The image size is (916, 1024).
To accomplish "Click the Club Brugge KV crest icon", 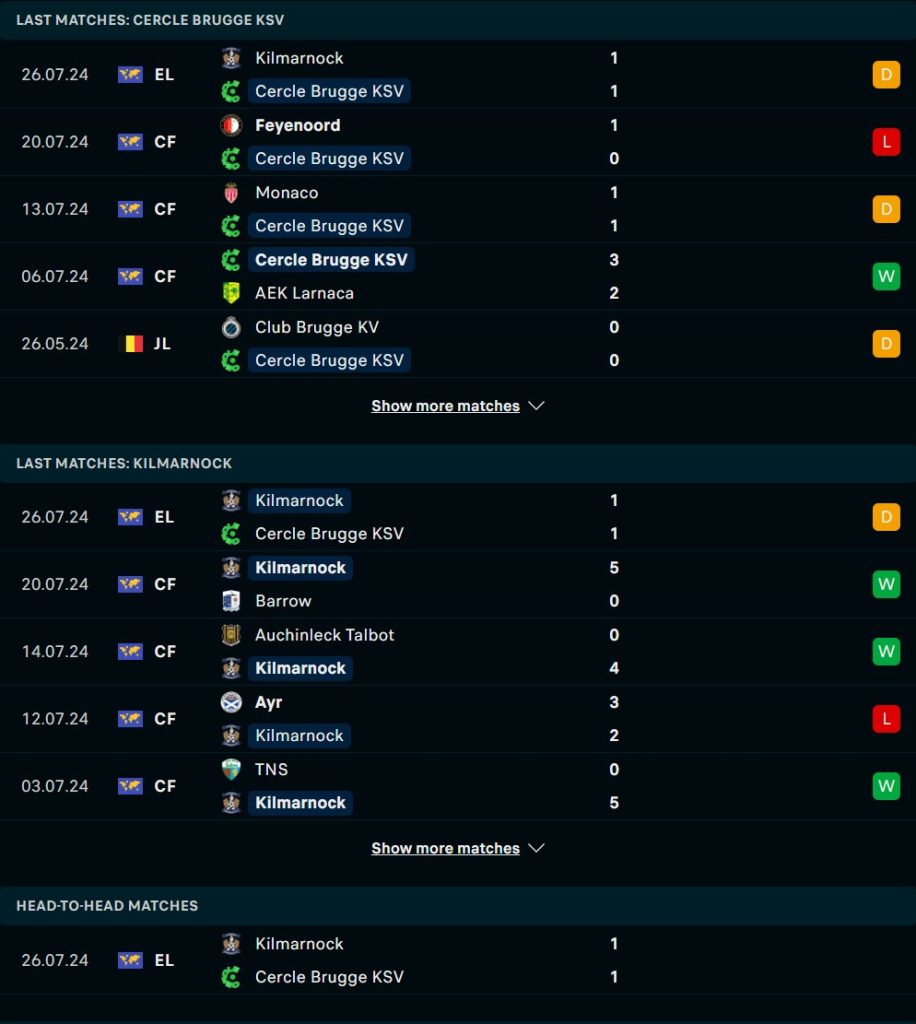I will (x=231, y=327).
